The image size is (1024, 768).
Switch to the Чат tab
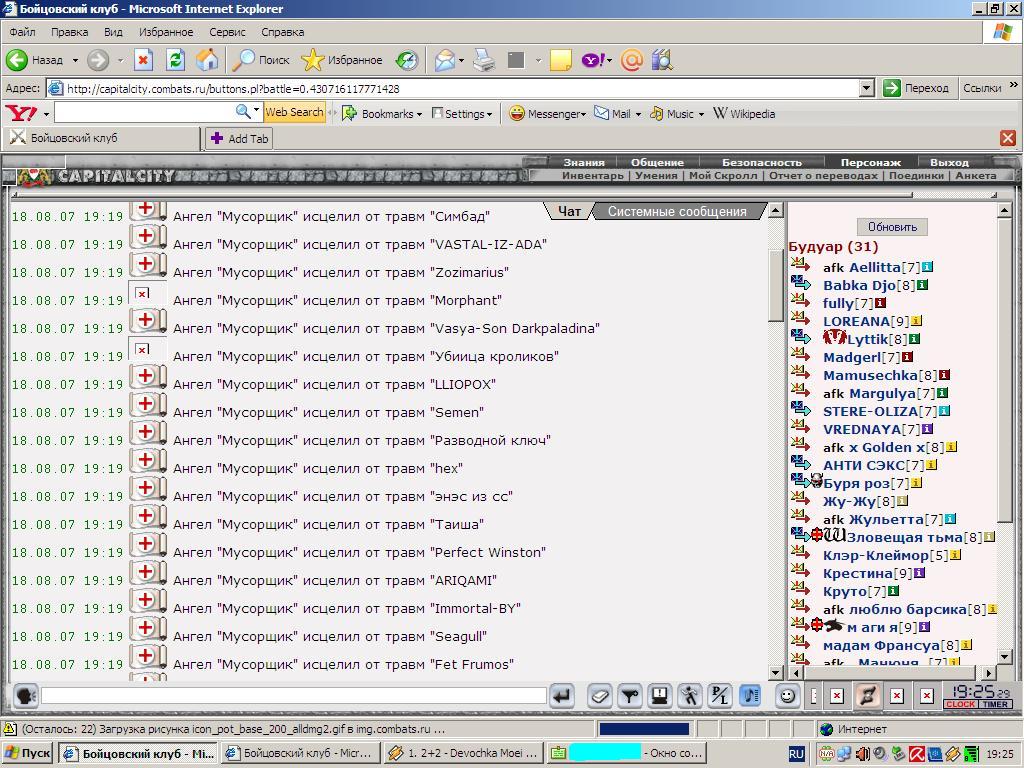569,212
